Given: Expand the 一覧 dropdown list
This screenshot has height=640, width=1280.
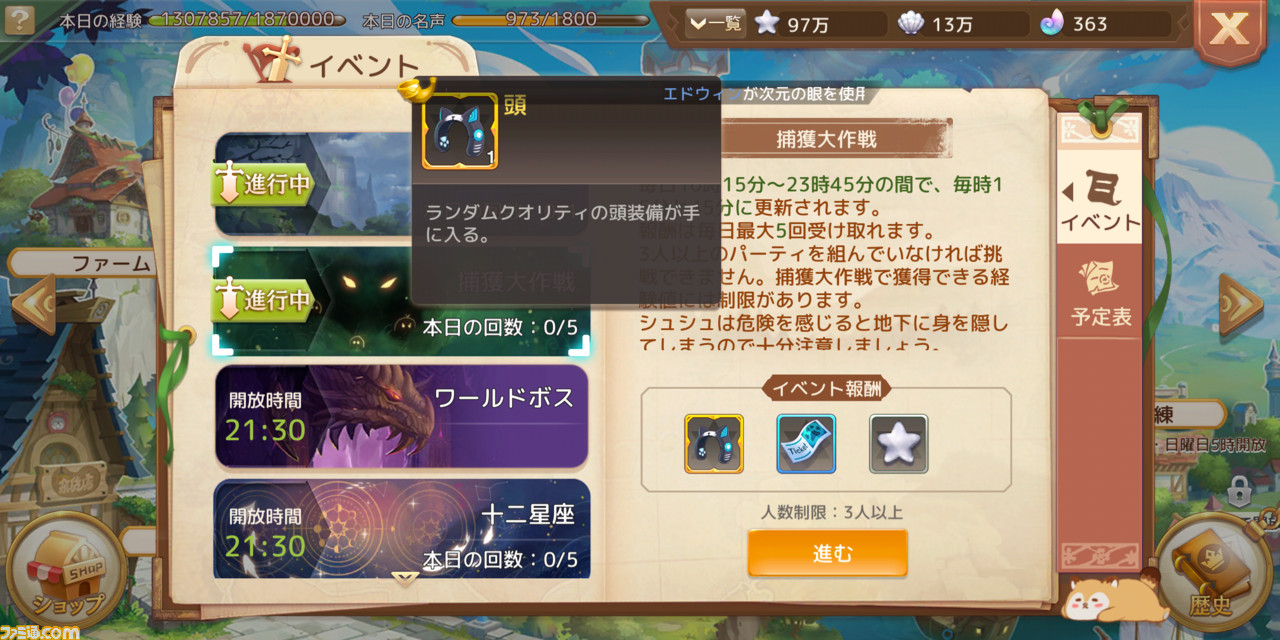Looking at the screenshot, I should pos(715,23).
